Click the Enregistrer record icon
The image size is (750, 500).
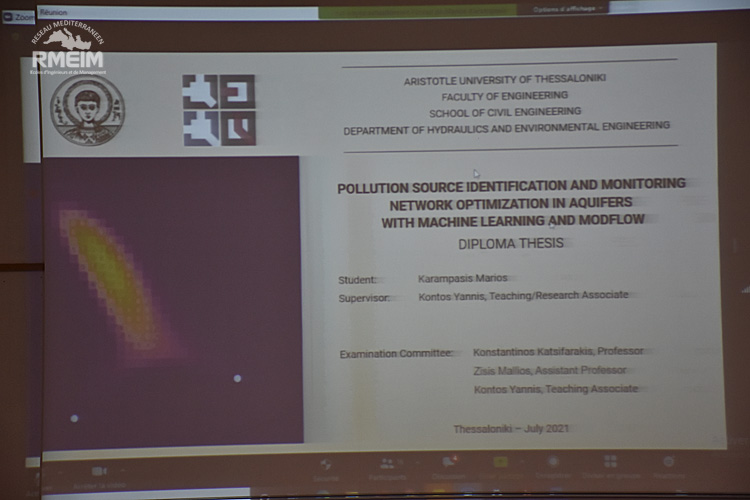coord(552,462)
